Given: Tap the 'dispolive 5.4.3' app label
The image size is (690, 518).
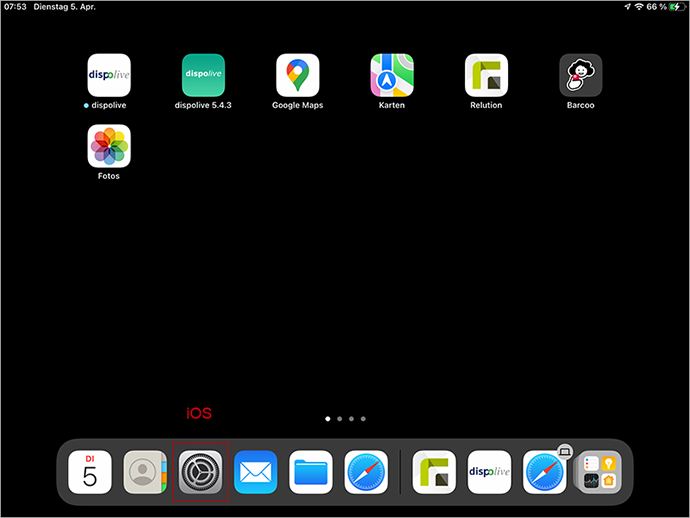Looking at the screenshot, I should 203,105.
